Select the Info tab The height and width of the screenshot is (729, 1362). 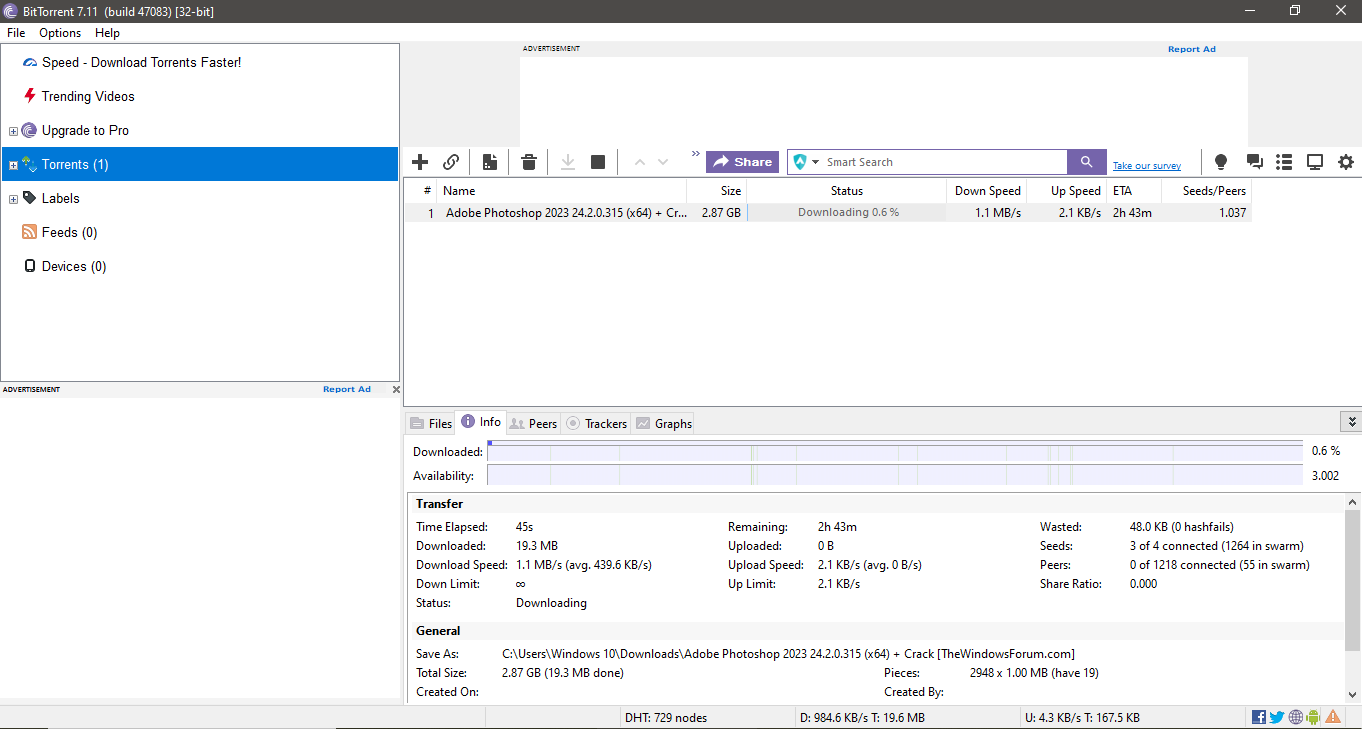[481, 422]
